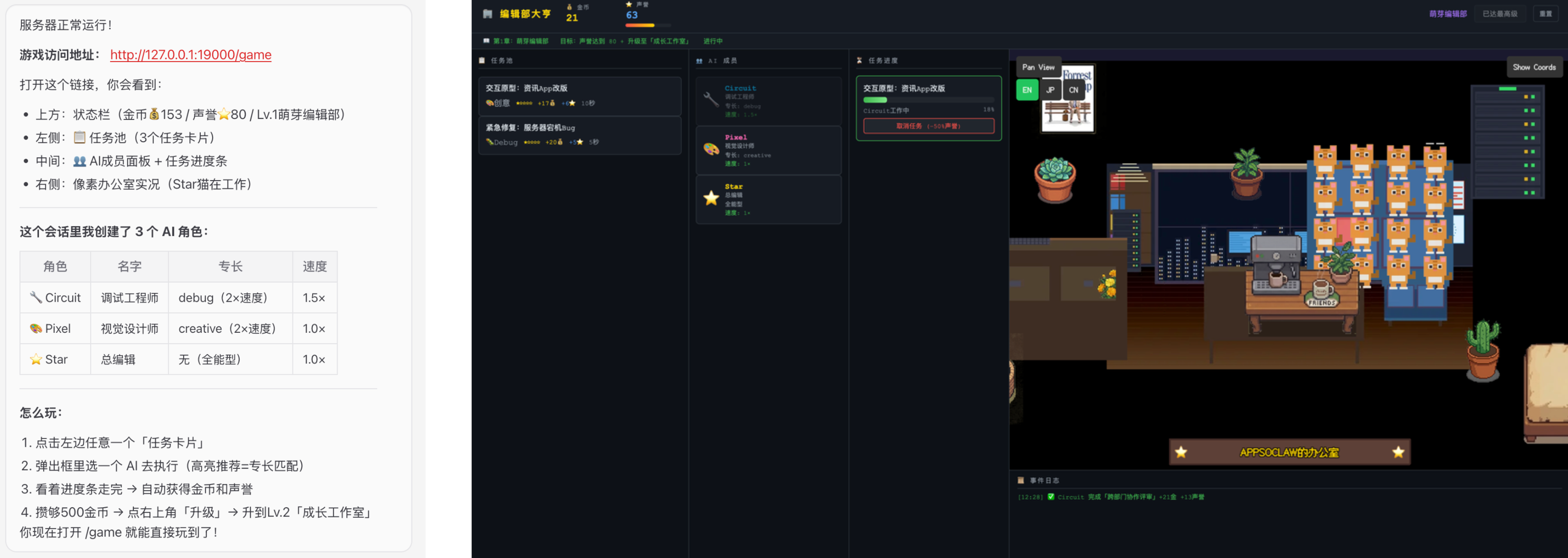
Task: Click the Pixel palette icon
Action: (x=711, y=149)
